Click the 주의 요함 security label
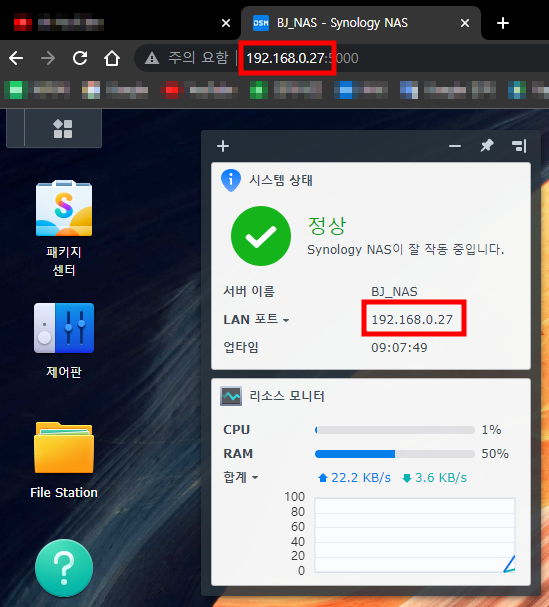Image resolution: width=549 pixels, height=607 pixels. coord(198,58)
